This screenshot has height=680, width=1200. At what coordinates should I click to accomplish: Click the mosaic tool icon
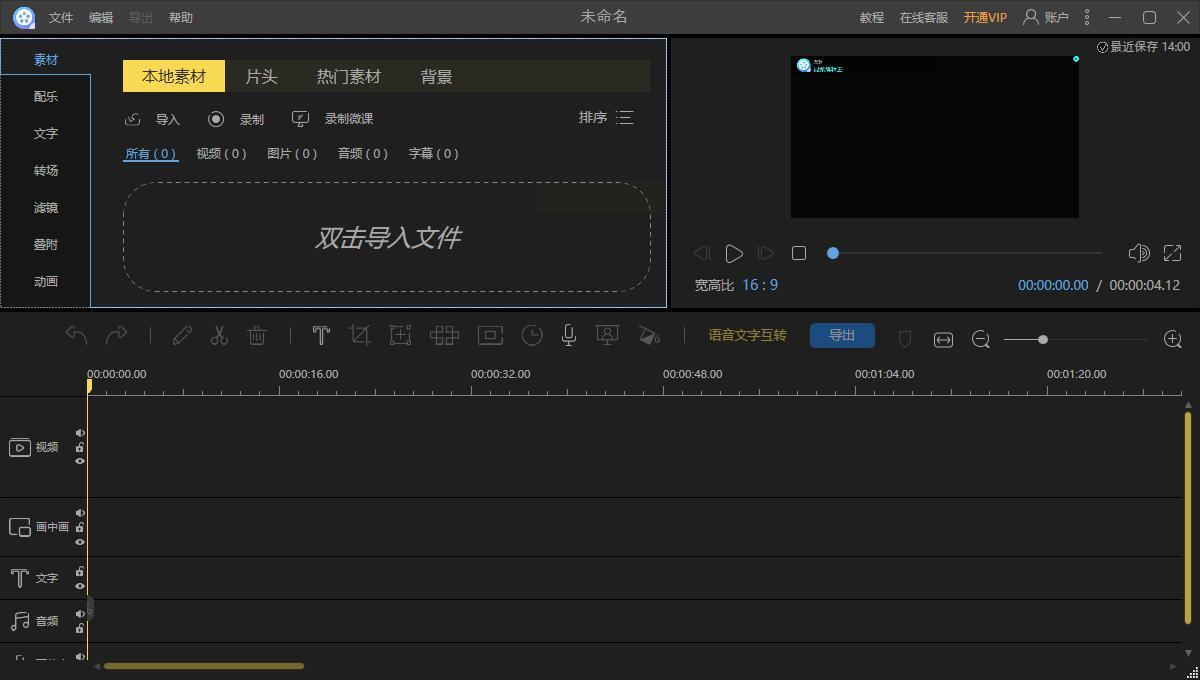click(x=444, y=336)
